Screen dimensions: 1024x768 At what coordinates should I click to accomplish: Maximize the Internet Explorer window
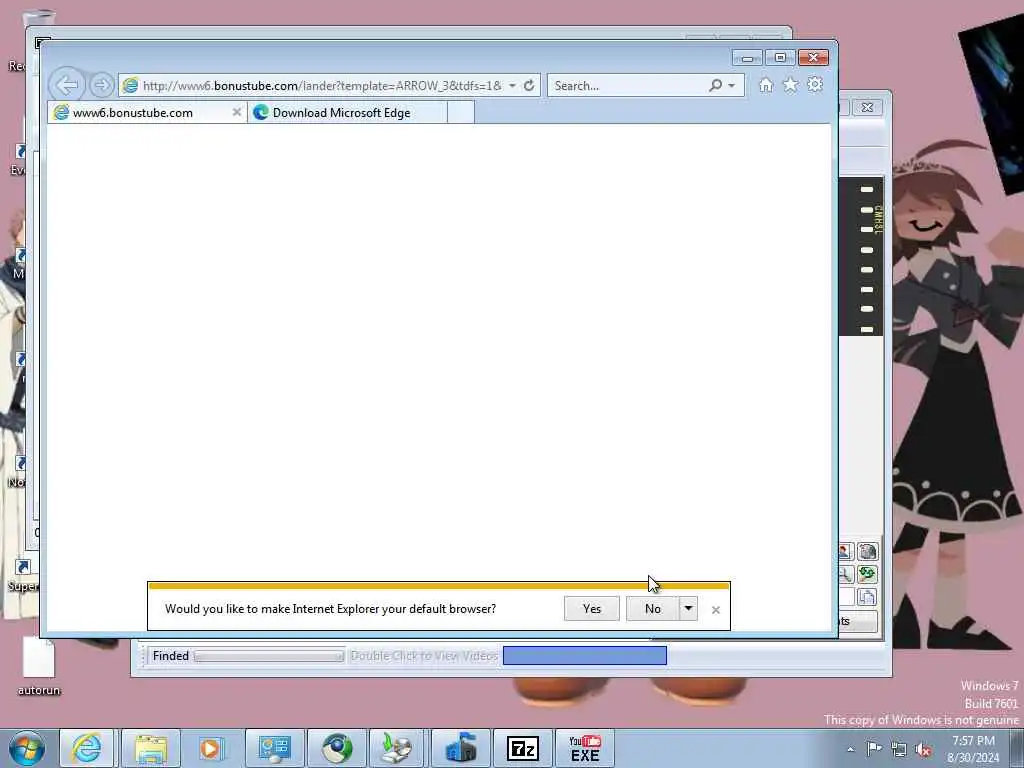780,58
